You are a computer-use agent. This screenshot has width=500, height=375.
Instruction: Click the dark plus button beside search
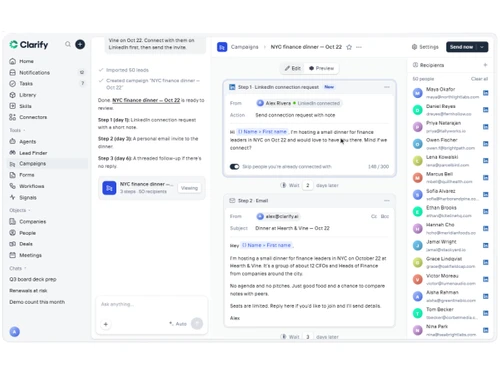[x=80, y=44]
